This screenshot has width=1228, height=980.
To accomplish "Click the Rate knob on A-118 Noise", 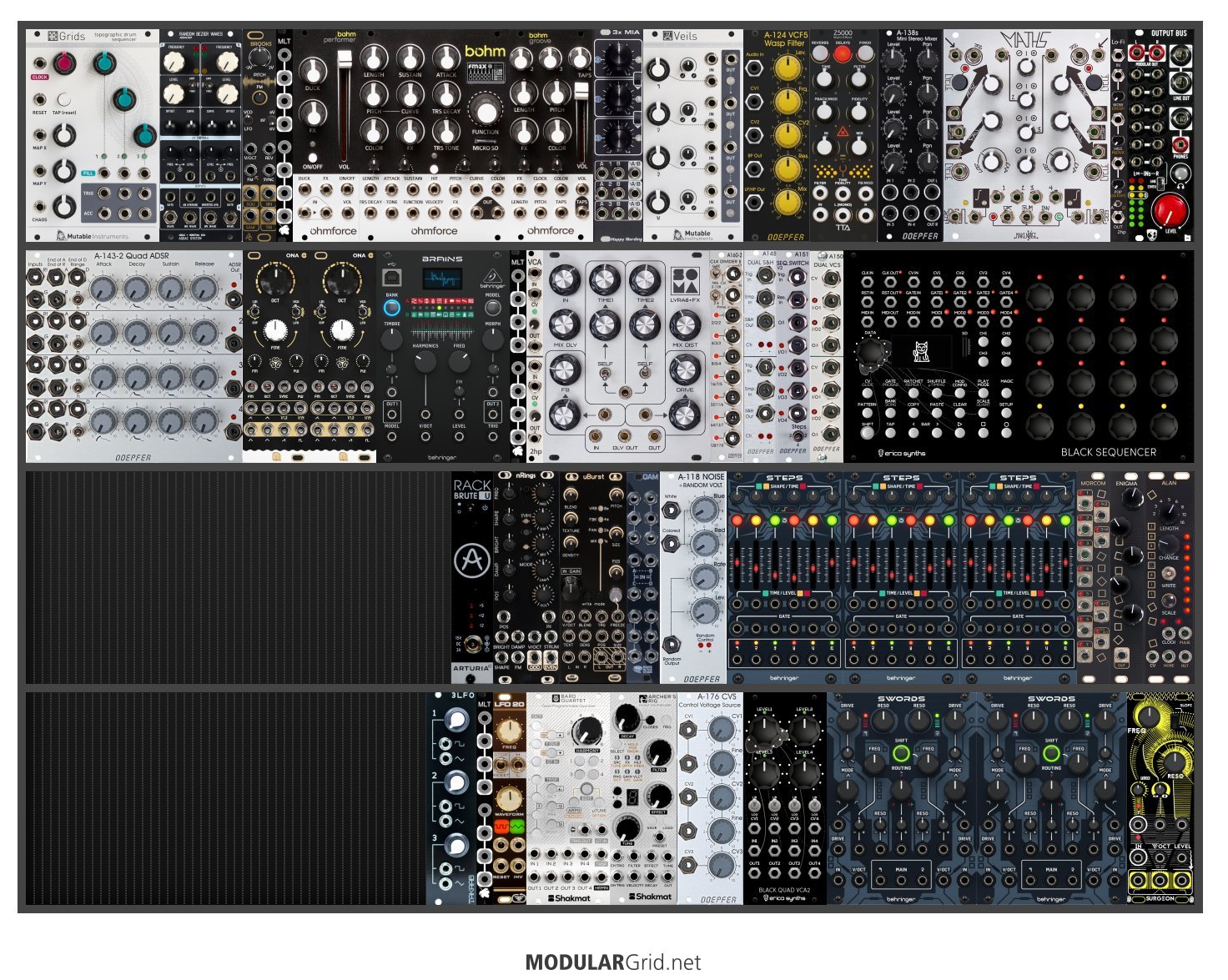I will click(705, 578).
